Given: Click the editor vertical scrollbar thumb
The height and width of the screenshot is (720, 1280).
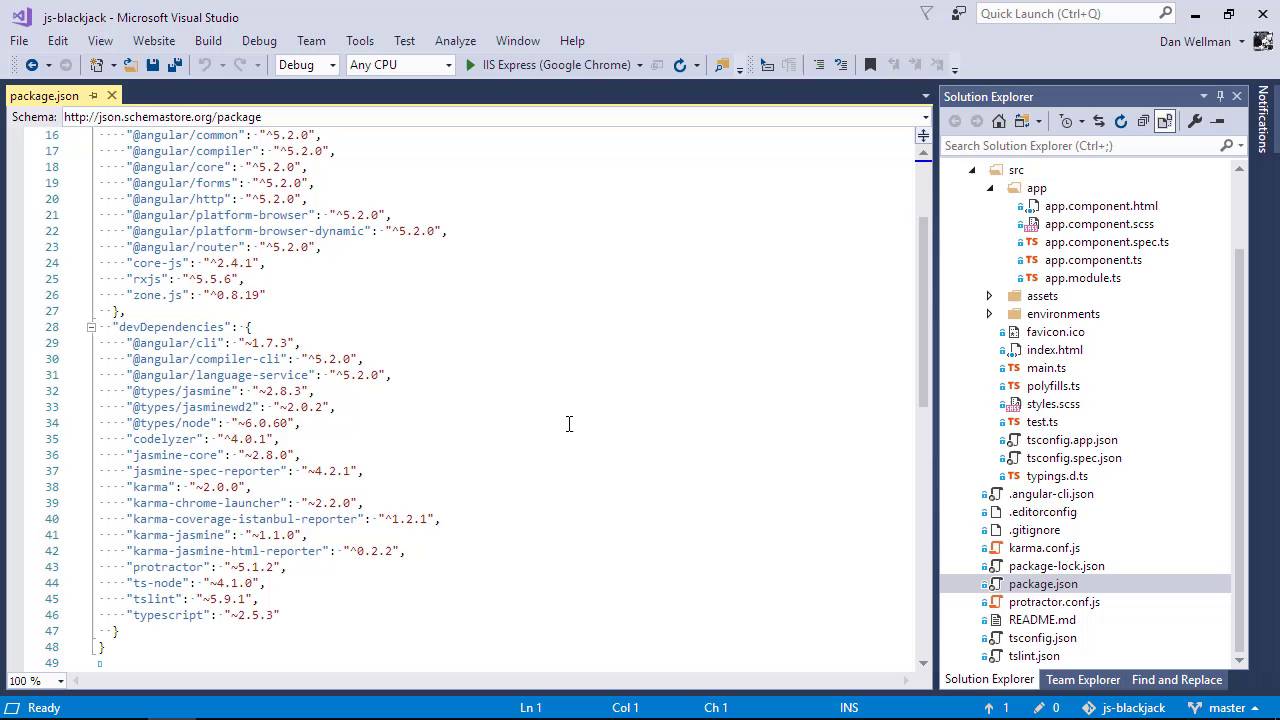Looking at the screenshot, I should (924, 311).
